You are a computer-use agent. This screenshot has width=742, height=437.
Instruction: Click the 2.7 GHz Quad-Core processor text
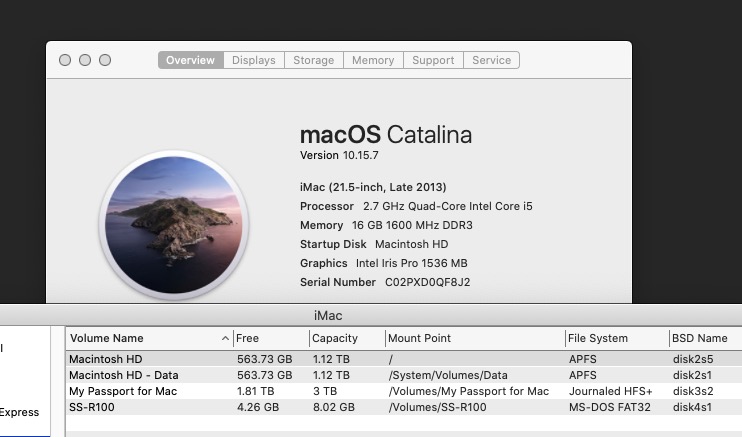(448, 206)
